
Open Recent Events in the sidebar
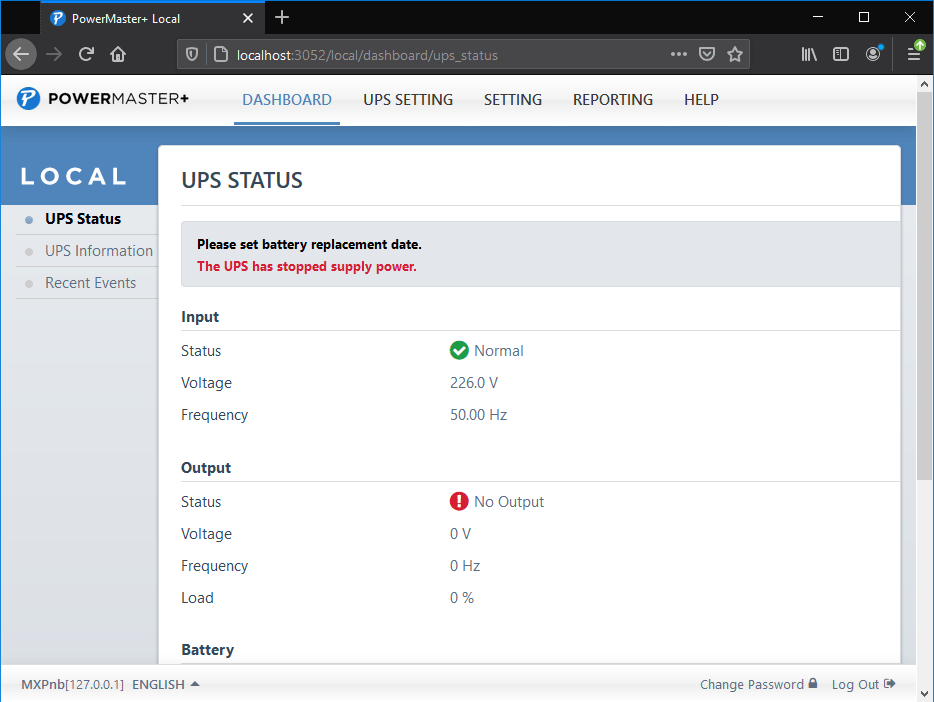(x=90, y=283)
